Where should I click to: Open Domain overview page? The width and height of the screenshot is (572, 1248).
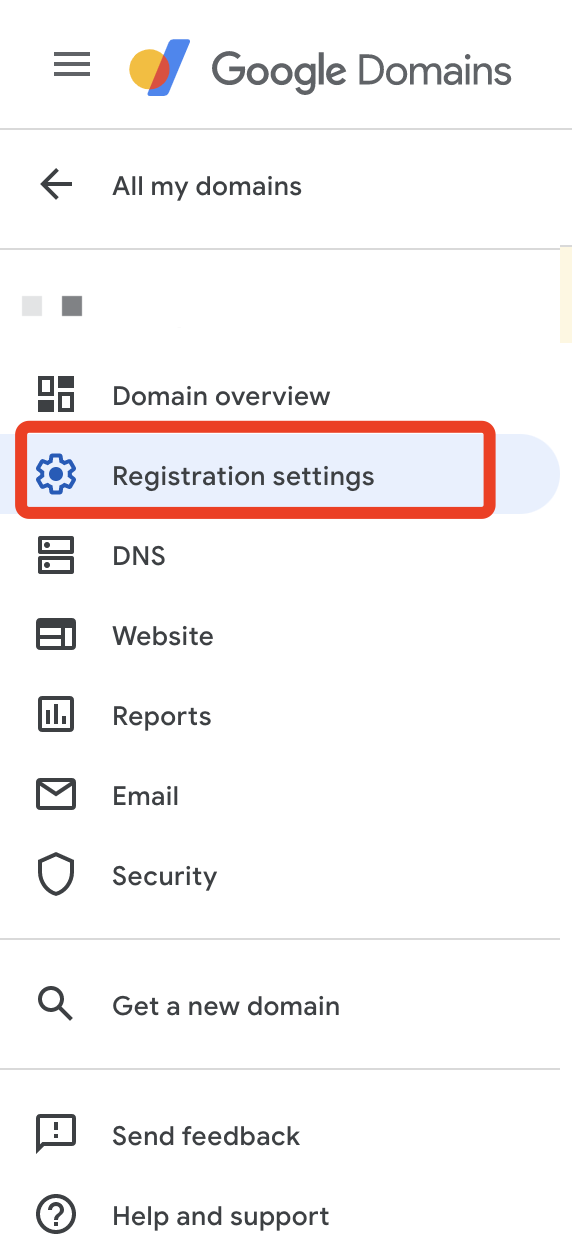coord(221,396)
